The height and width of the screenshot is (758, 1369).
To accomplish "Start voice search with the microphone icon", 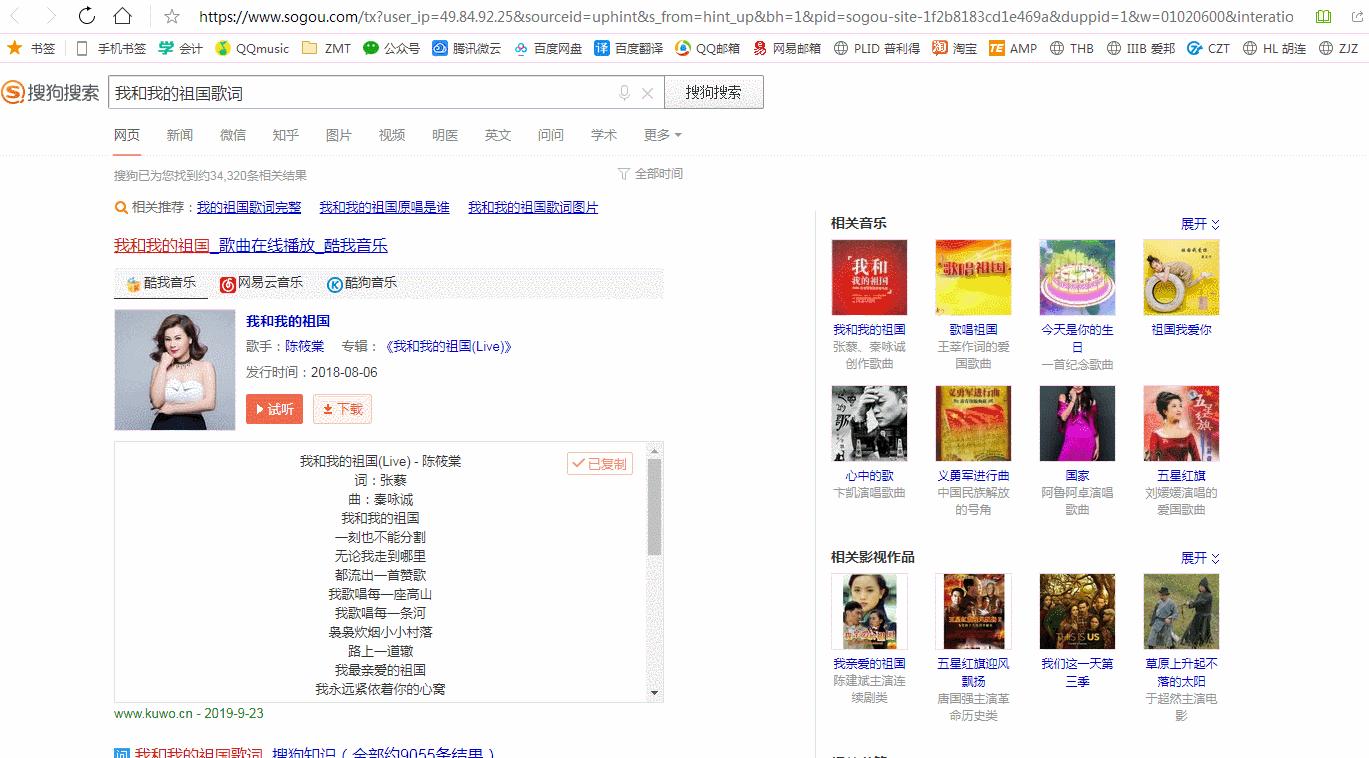I will (x=623, y=92).
